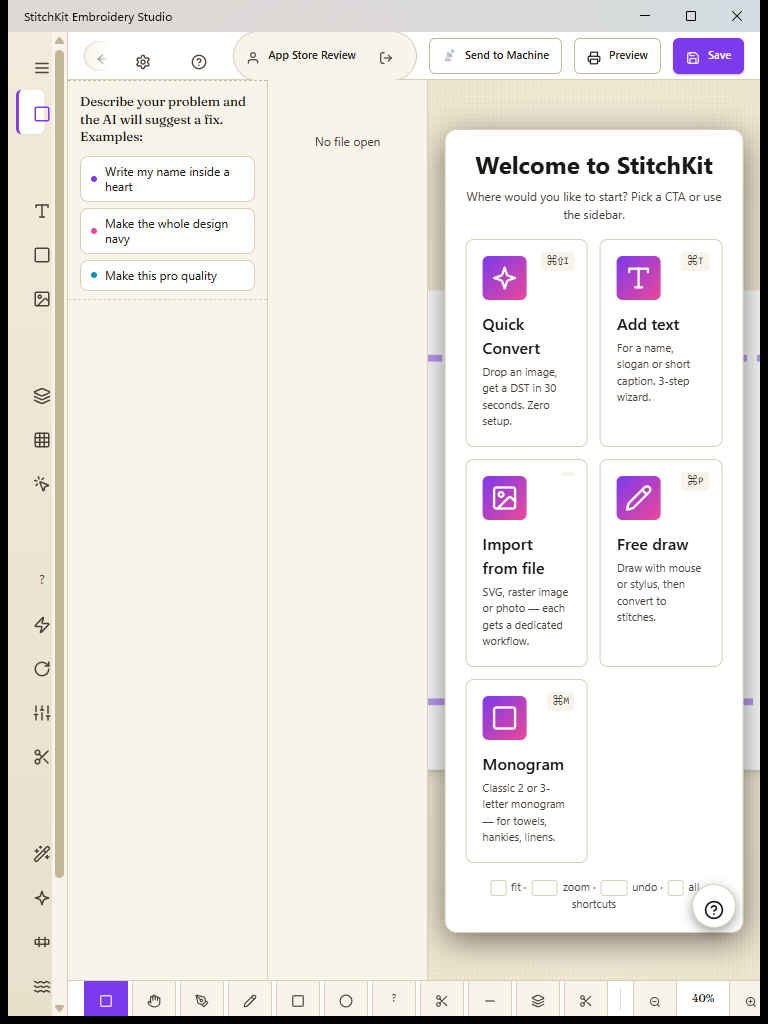Click the image tool in left sidebar

[42, 299]
